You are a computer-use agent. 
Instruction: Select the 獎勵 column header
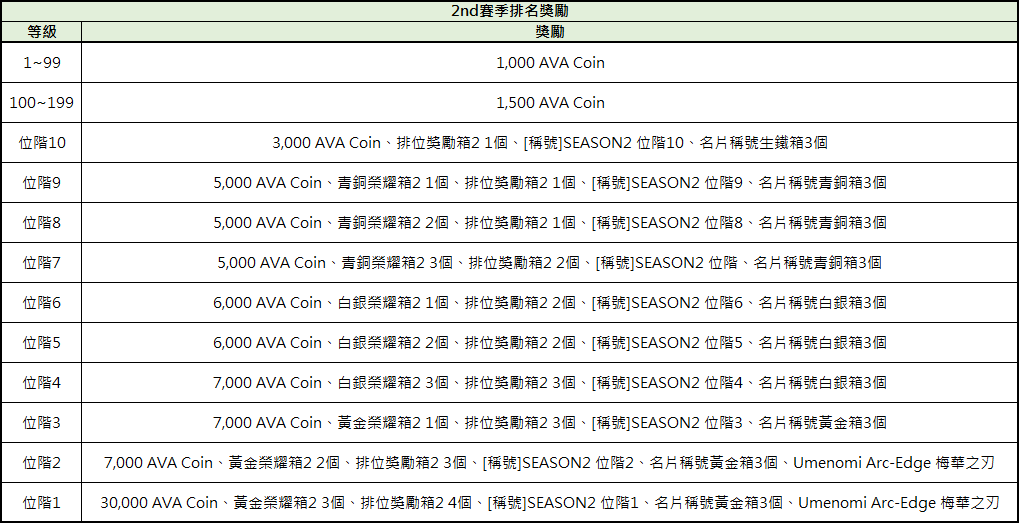tap(550, 32)
